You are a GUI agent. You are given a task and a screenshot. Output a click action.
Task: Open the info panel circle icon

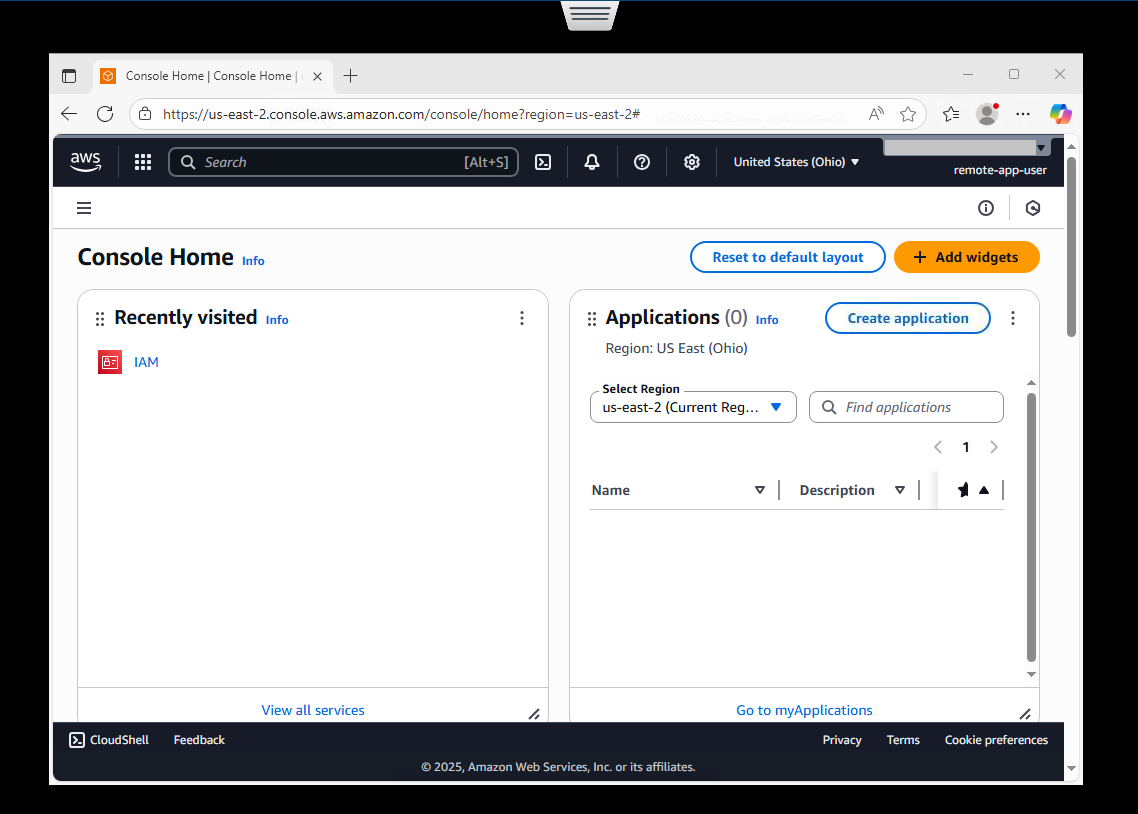coord(986,208)
